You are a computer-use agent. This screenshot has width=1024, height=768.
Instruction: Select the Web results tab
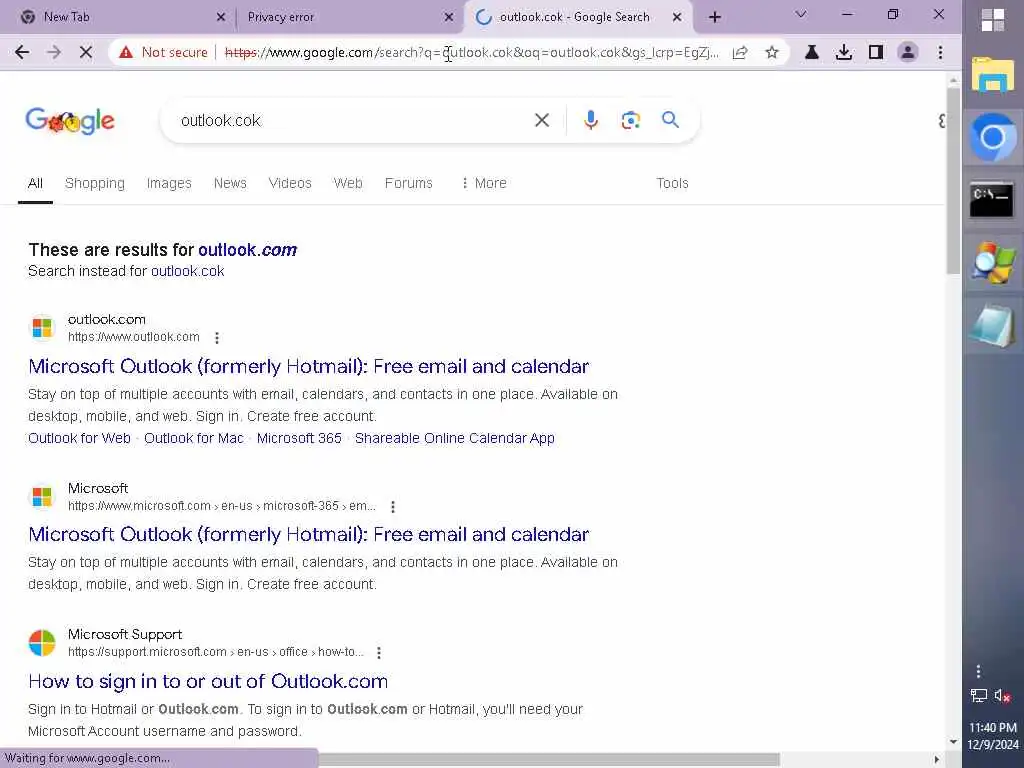point(348,184)
